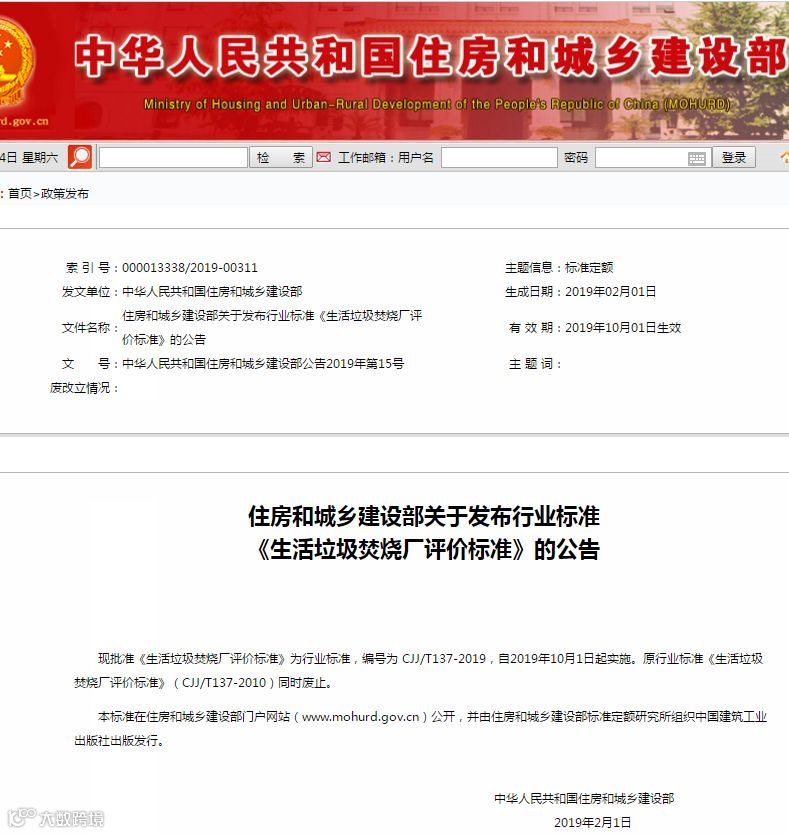Open the 首页 breadcrumb link
Screen dimensions: 789x834
pyautogui.click(x=20, y=194)
